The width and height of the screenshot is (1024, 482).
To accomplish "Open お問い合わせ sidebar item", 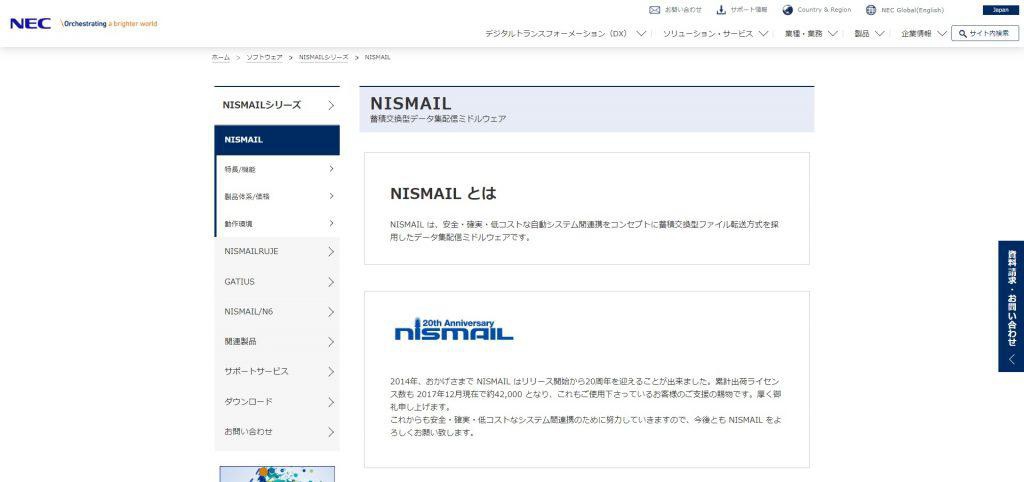I will click(x=277, y=432).
